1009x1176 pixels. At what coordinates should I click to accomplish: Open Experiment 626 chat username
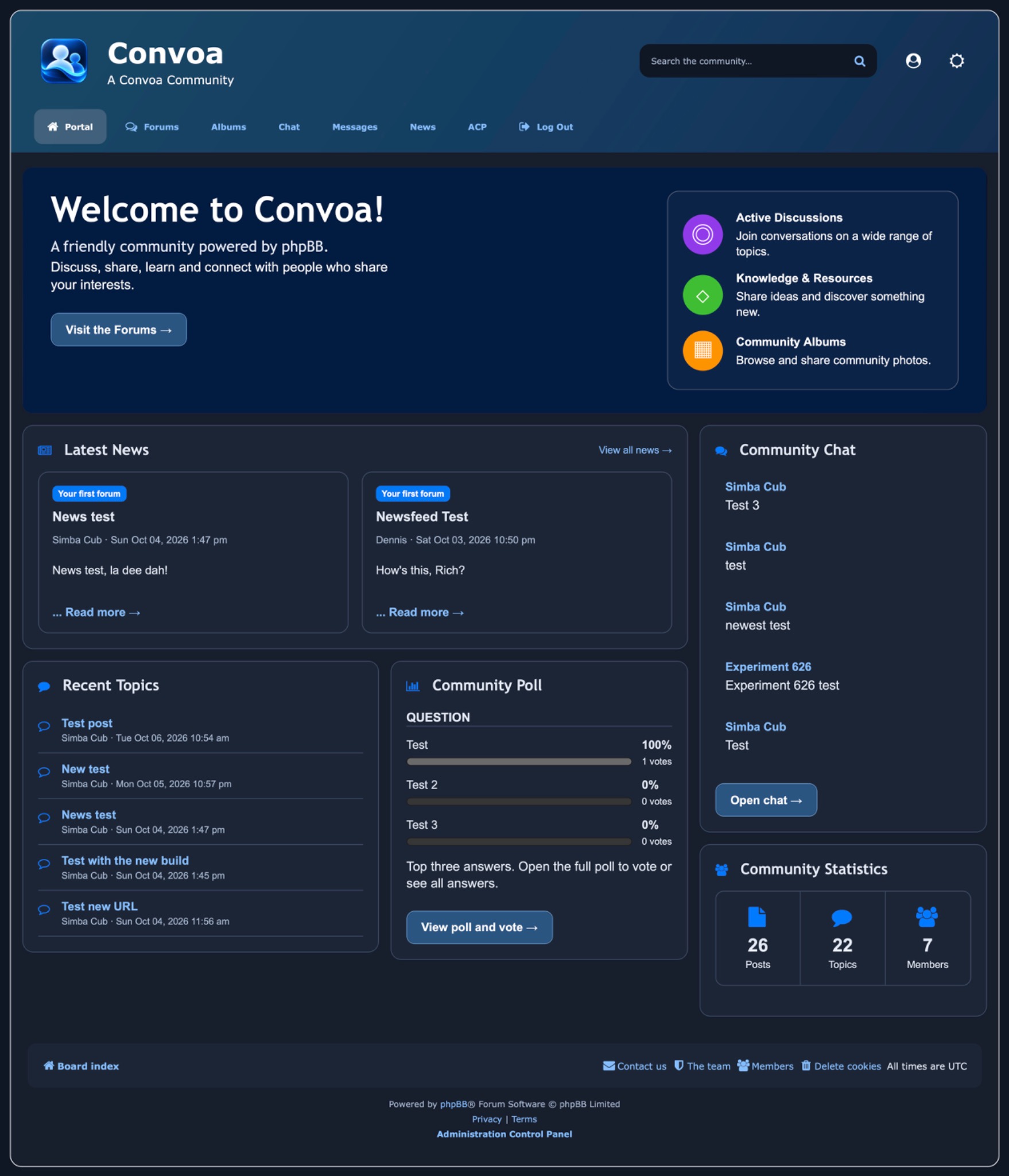pos(768,667)
